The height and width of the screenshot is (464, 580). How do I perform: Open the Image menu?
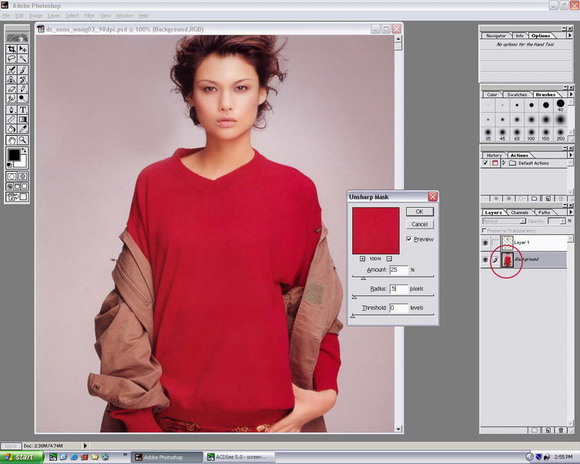(x=36, y=16)
